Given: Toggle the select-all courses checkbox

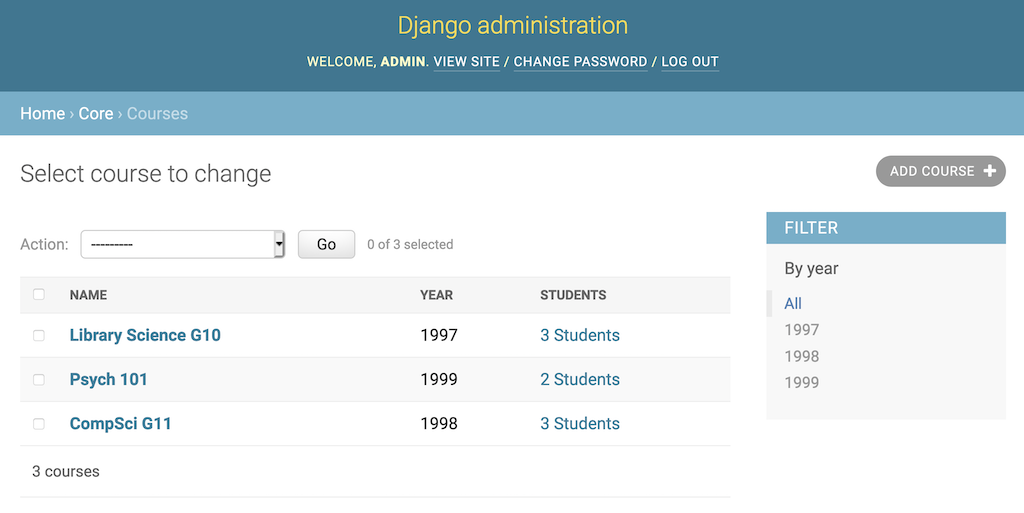Looking at the screenshot, I should pyautogui.click(x=39, y=295).
